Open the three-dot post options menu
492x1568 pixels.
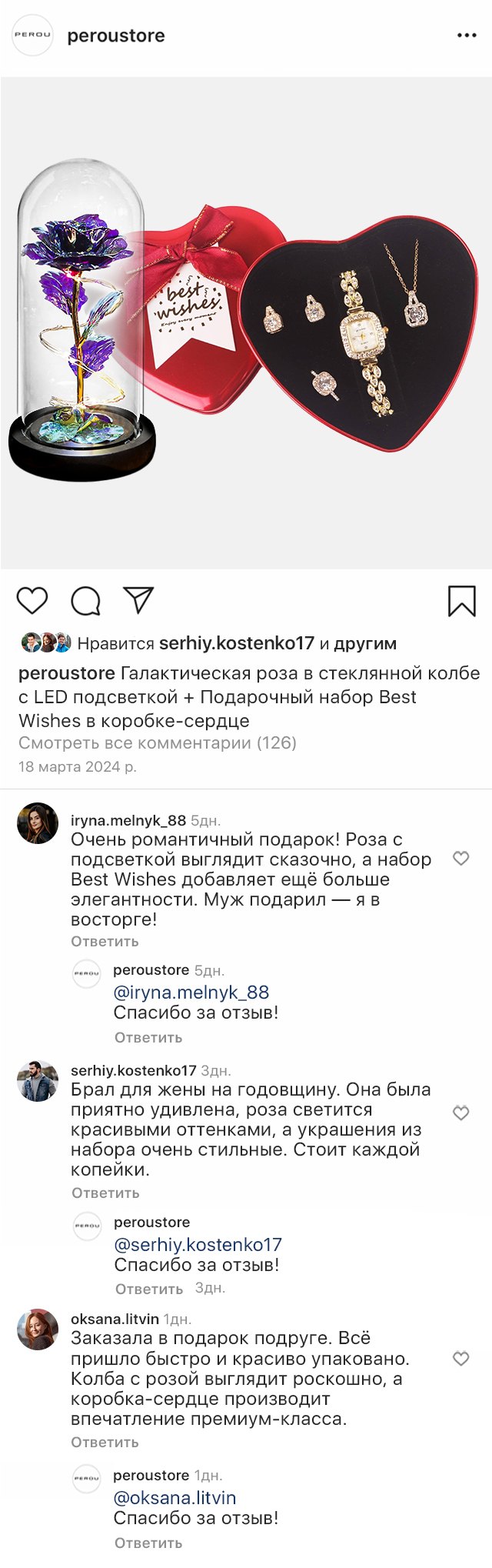[x=467, y=35]
